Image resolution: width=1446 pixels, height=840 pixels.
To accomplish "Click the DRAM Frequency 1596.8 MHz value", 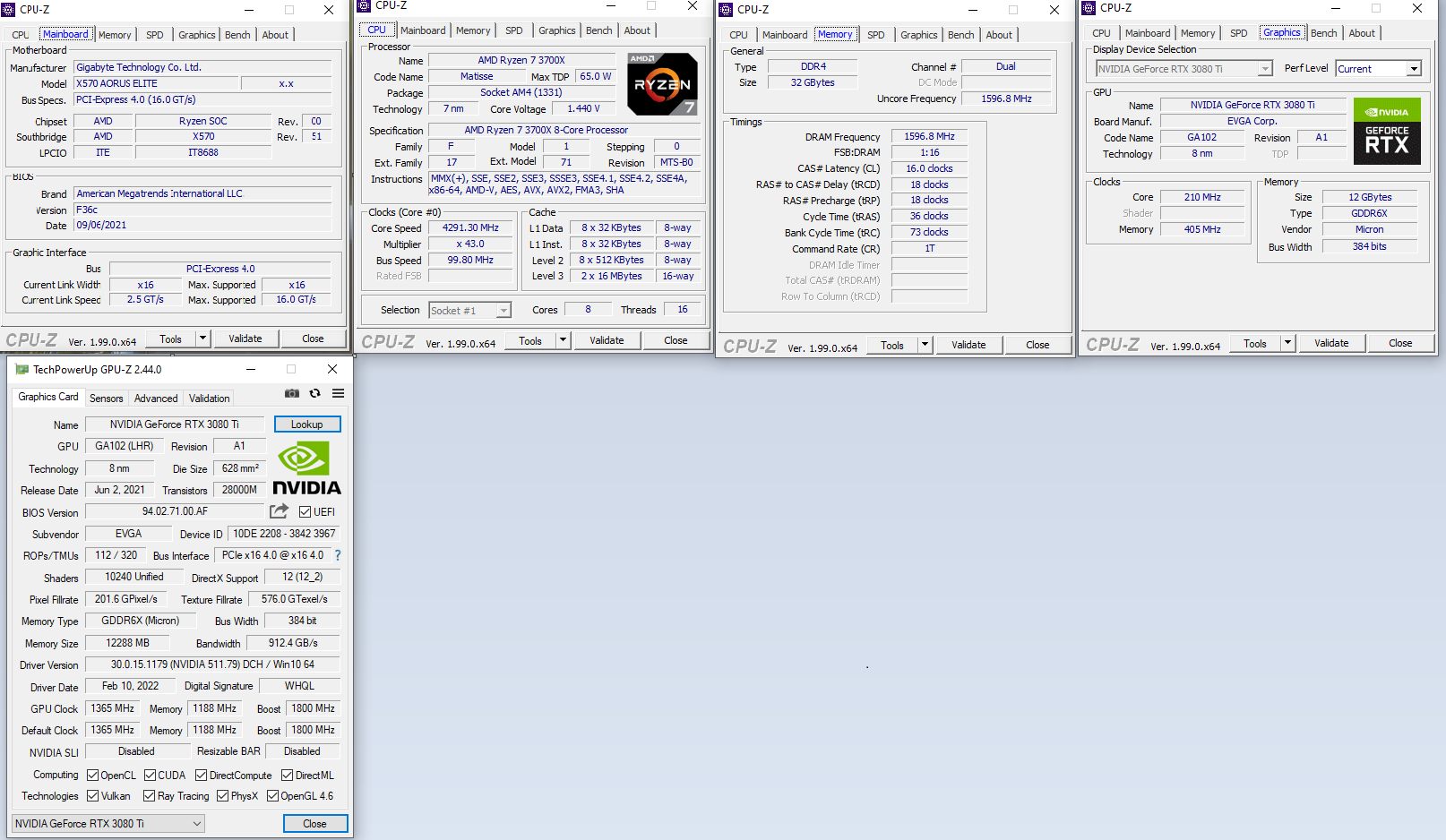I will click(929, 136).
